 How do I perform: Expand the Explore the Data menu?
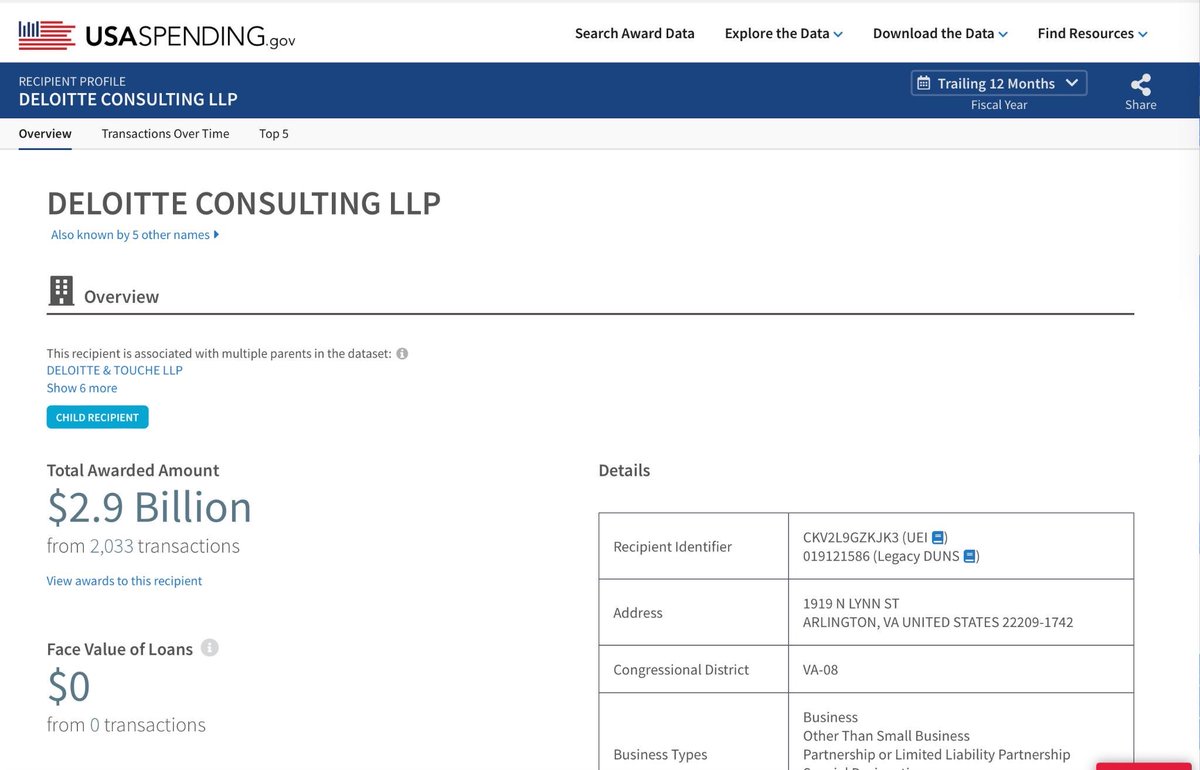pyautogui.click(x=783, y=33)
